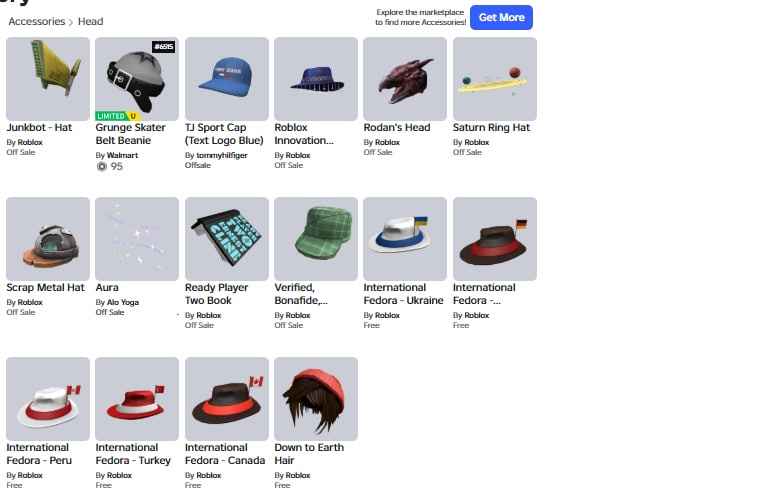Select the Ready Player Two Book image
This screenshot has height=503, width=771.
click(227, 239)
